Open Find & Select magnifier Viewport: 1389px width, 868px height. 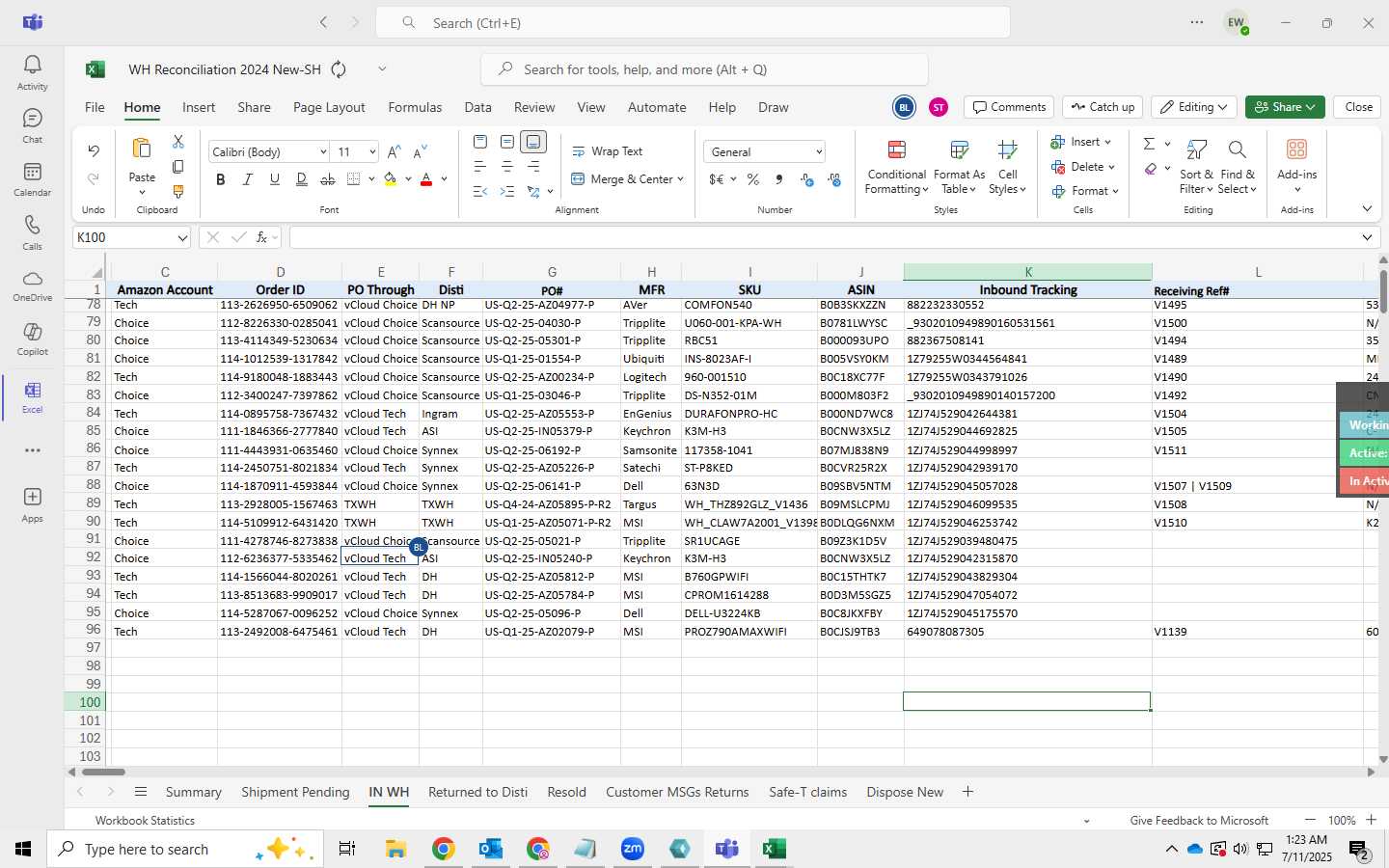coord(1238,166)
